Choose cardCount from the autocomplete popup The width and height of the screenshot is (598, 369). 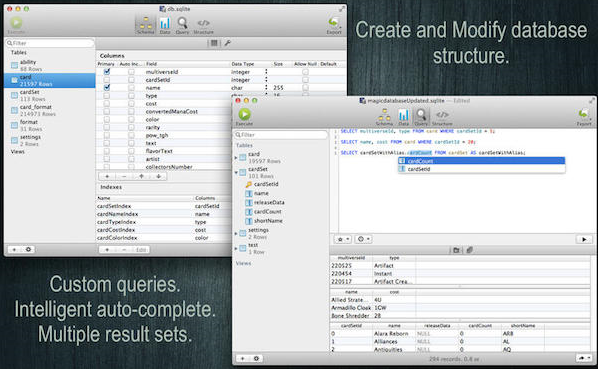(482, 161)
